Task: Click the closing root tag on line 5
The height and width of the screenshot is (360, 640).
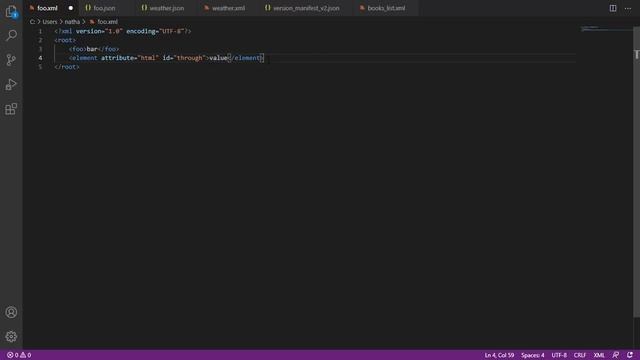Action: [x=67, y=67]
